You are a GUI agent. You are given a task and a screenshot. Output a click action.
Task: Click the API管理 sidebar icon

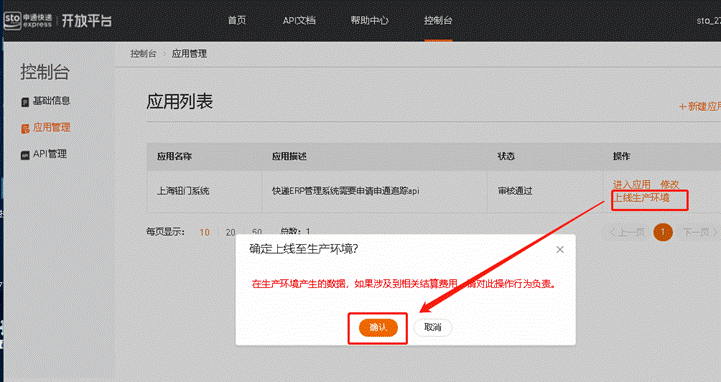click(25, 155)
